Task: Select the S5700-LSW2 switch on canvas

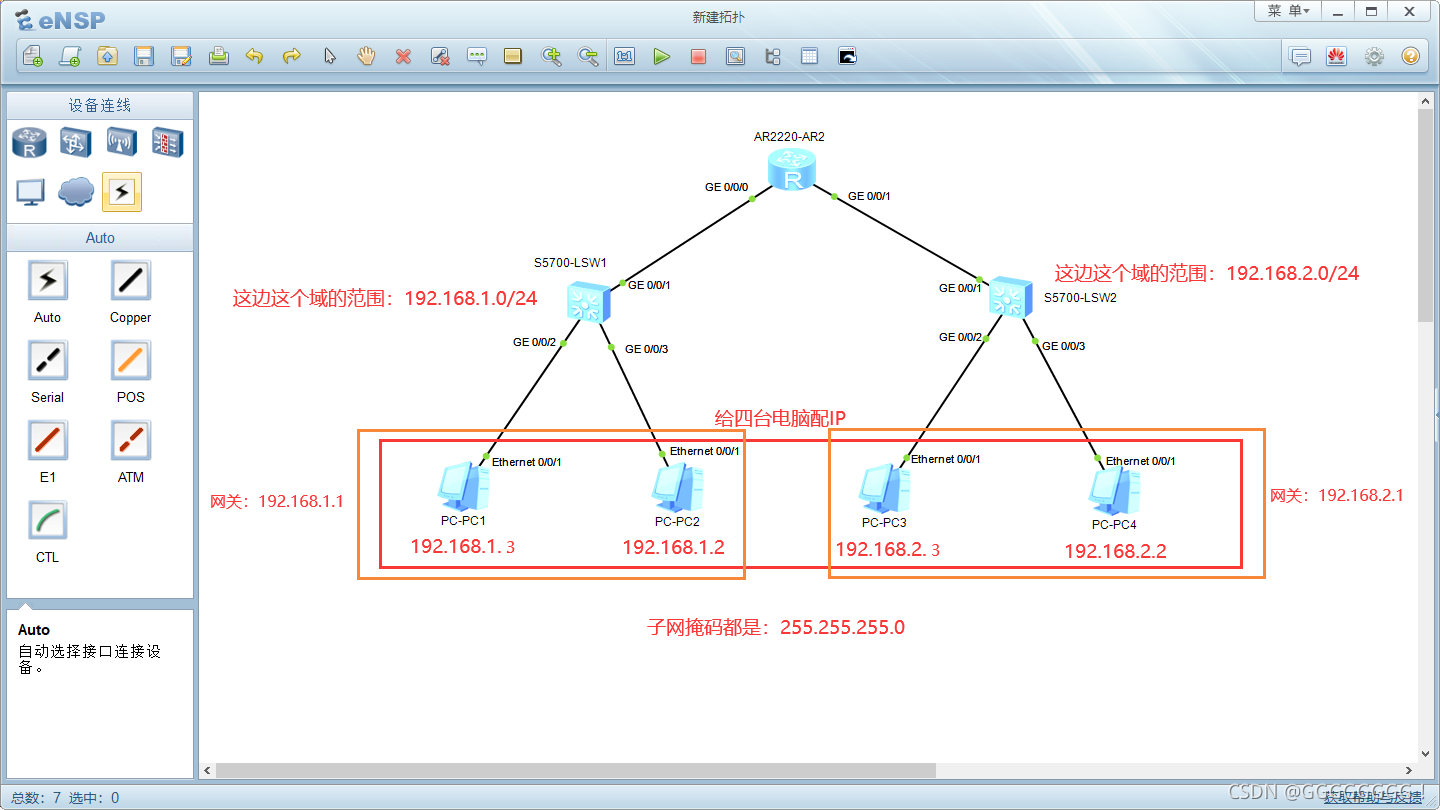Action: [1011, 297]
